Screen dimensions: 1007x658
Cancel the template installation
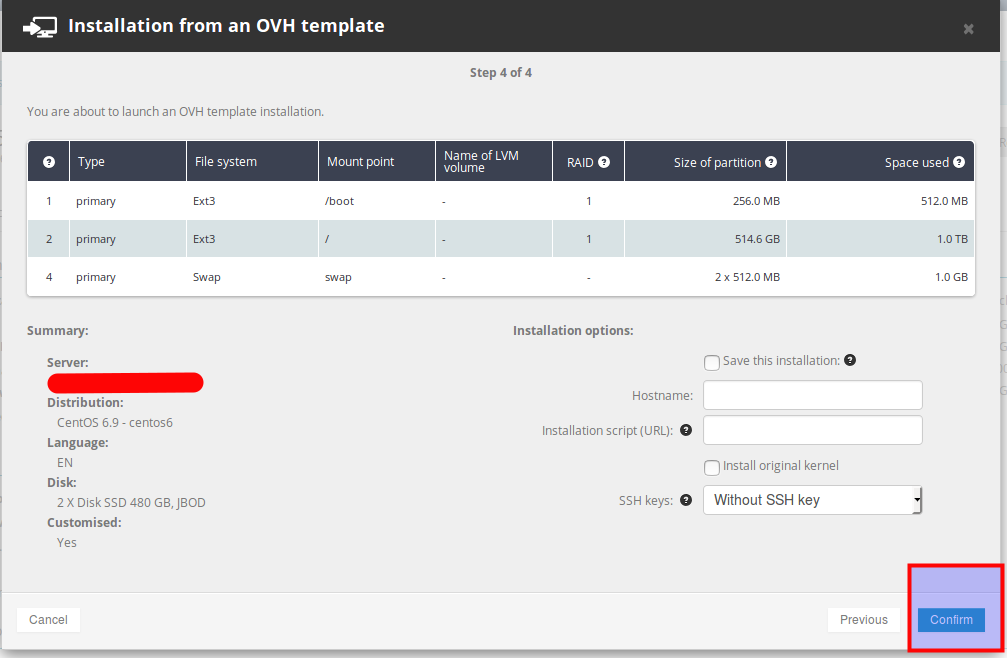coord(48,620)
